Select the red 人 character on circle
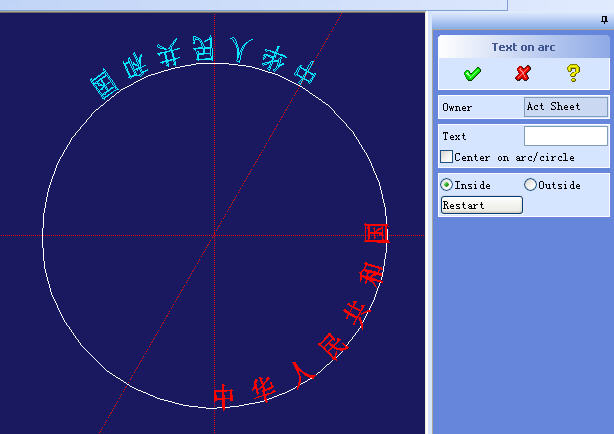The width and height of the screenshot is (614, 434). coord(302,375)
